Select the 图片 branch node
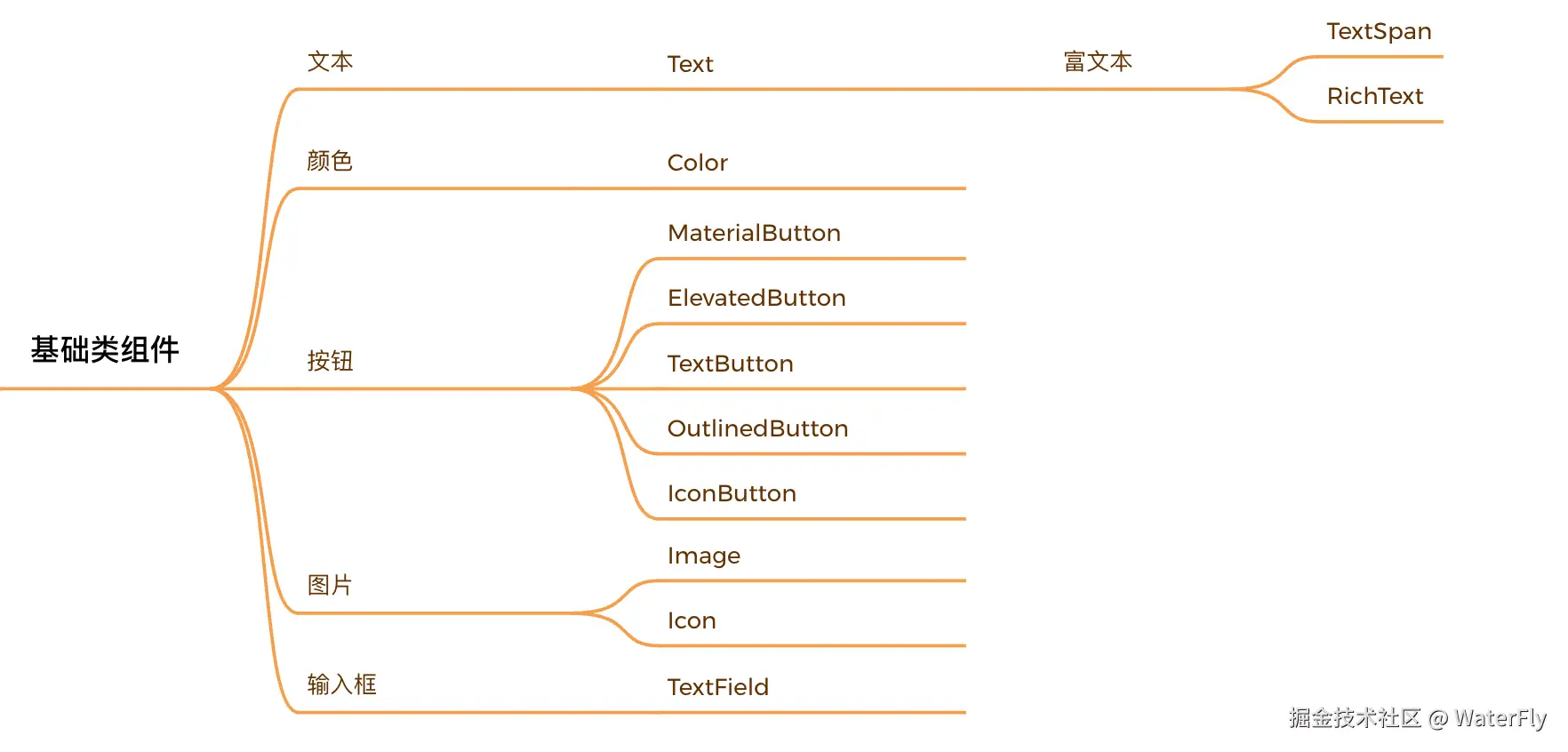The height and width of the screenshot is (752, 1568). (x=330, y=585)
